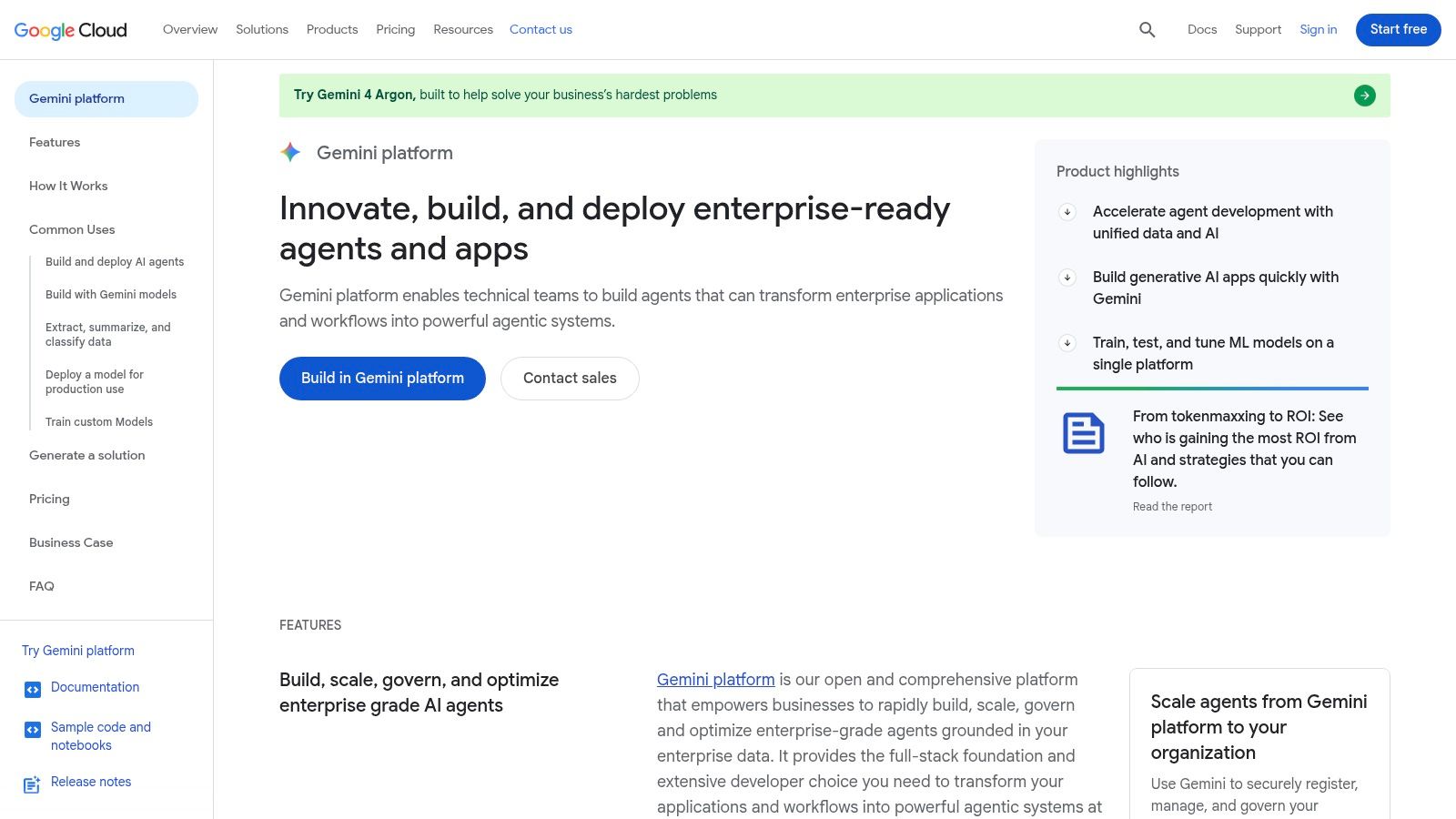Go to Docs in the header

point(1202,30)
